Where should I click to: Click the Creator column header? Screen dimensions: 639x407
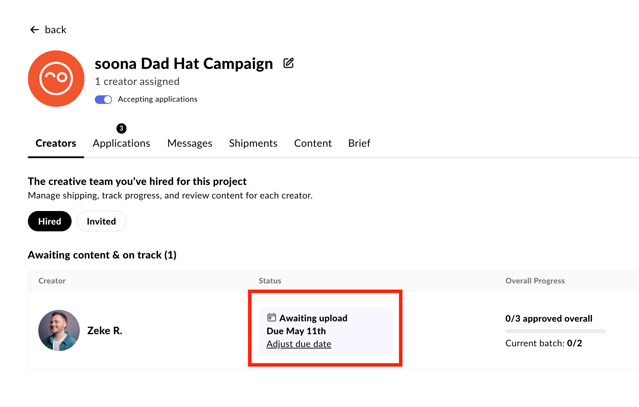coord(52,281)
